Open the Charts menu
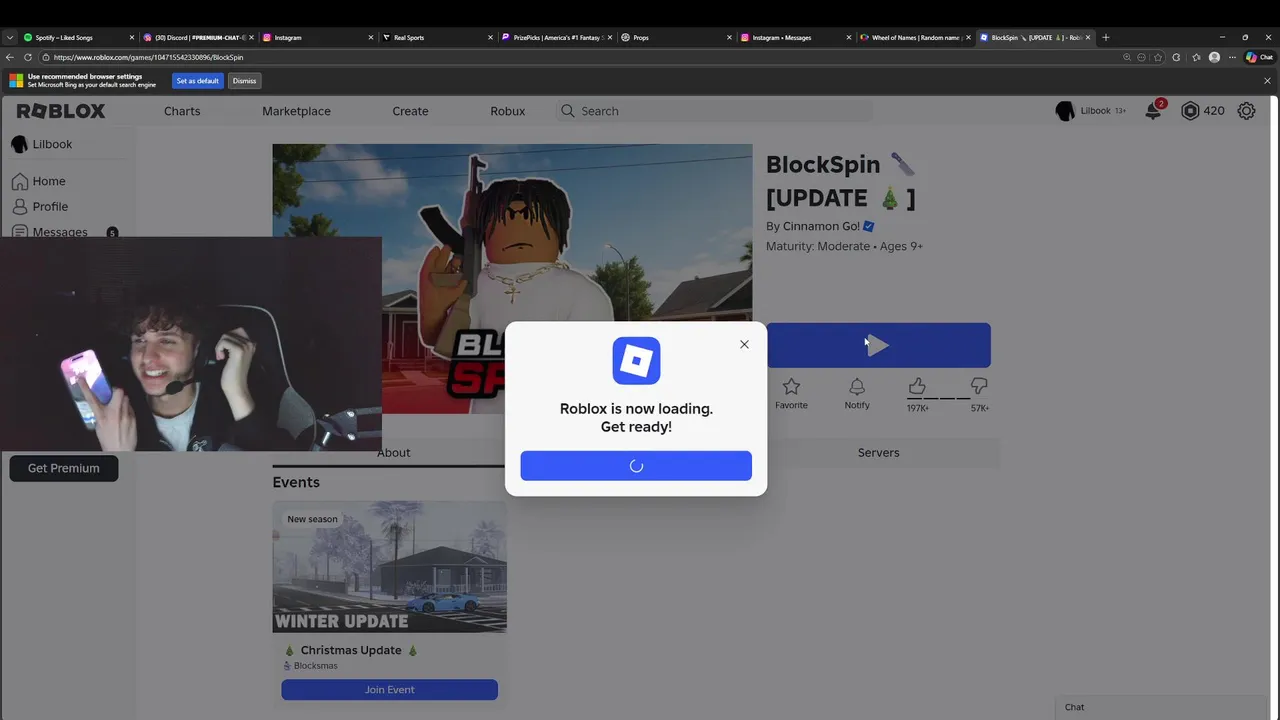 click(x=182, y=111)
